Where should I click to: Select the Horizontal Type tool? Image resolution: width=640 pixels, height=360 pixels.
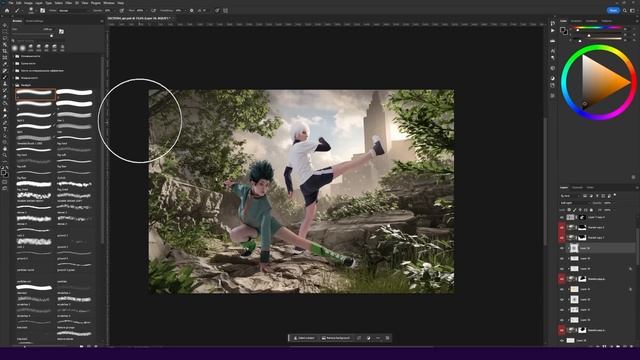pos(5,129)
